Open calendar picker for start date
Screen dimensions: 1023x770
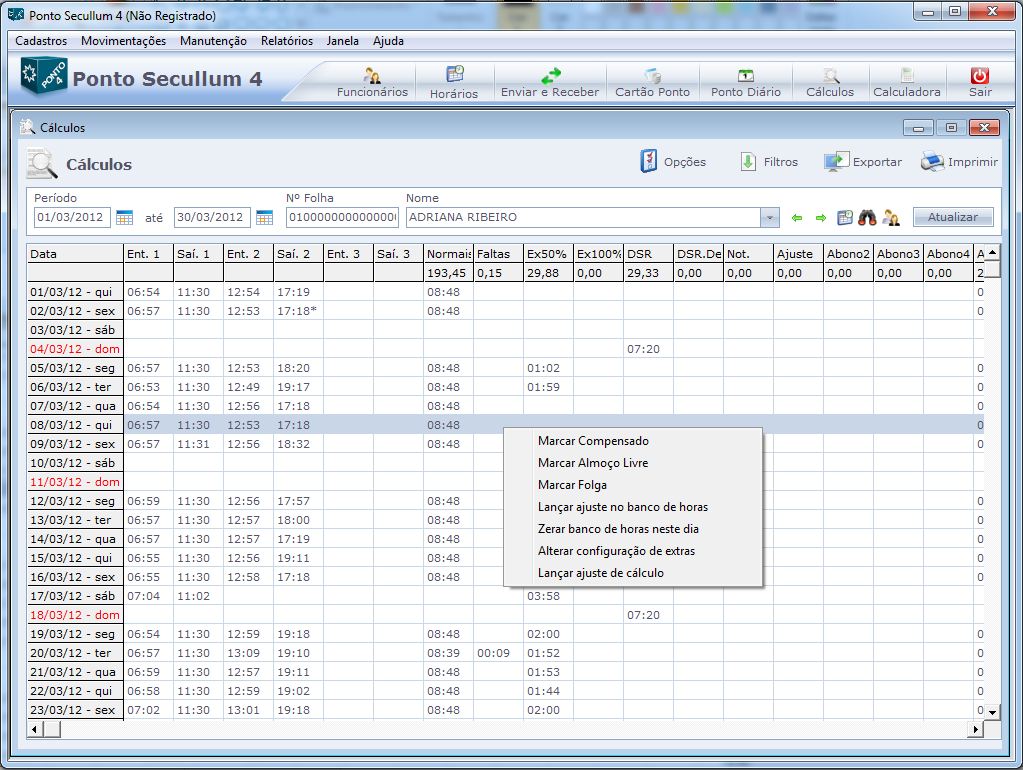click(x=124, y=217)
